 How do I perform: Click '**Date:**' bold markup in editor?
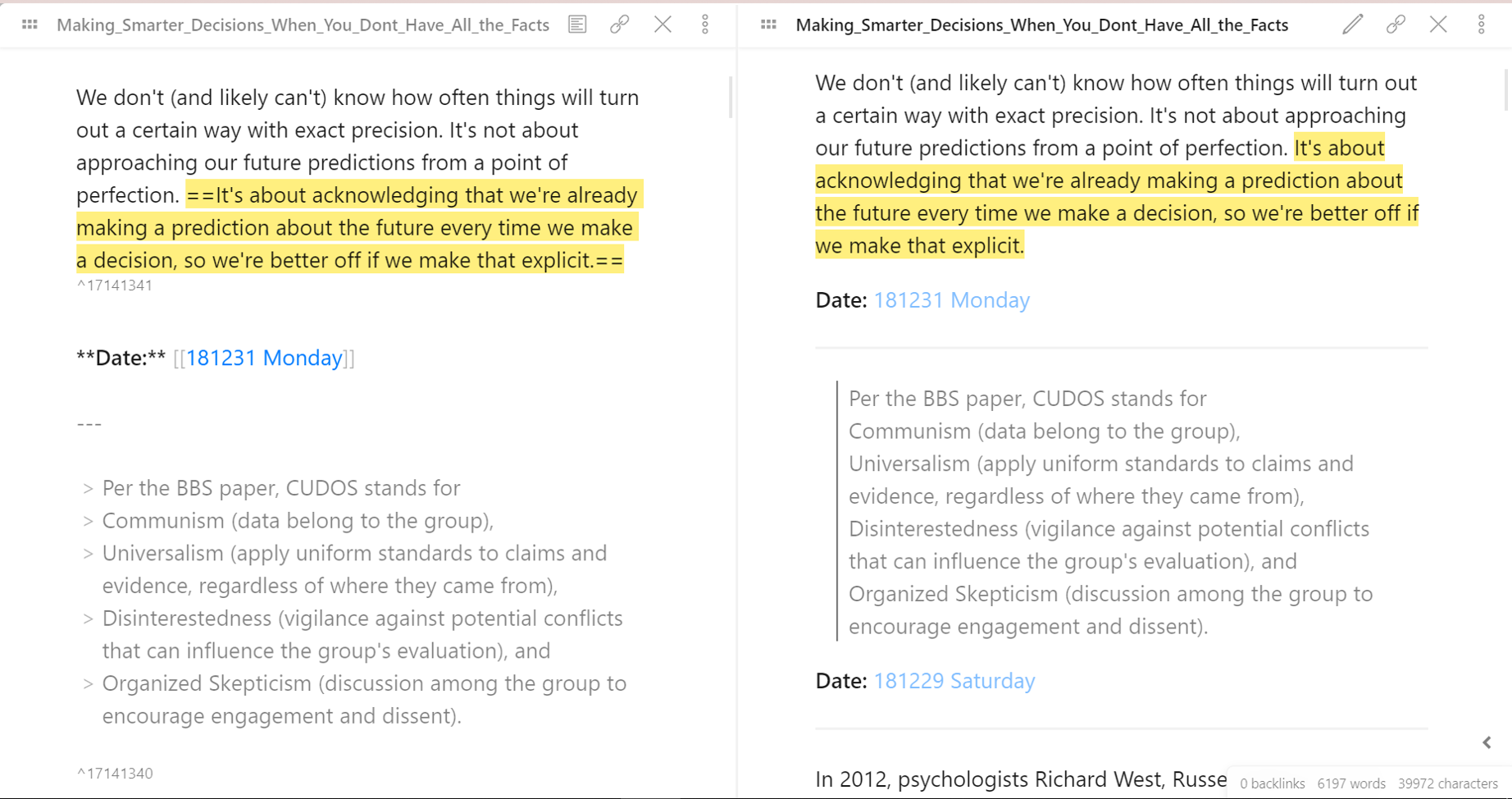pyautogui.click(x=121, y=358)
